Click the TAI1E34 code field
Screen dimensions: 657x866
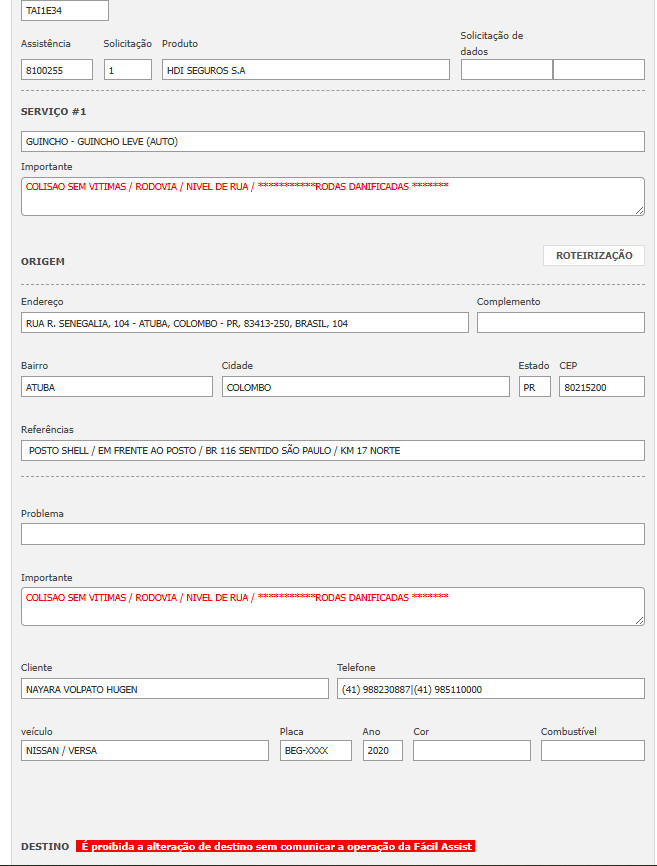click(64, 11)
